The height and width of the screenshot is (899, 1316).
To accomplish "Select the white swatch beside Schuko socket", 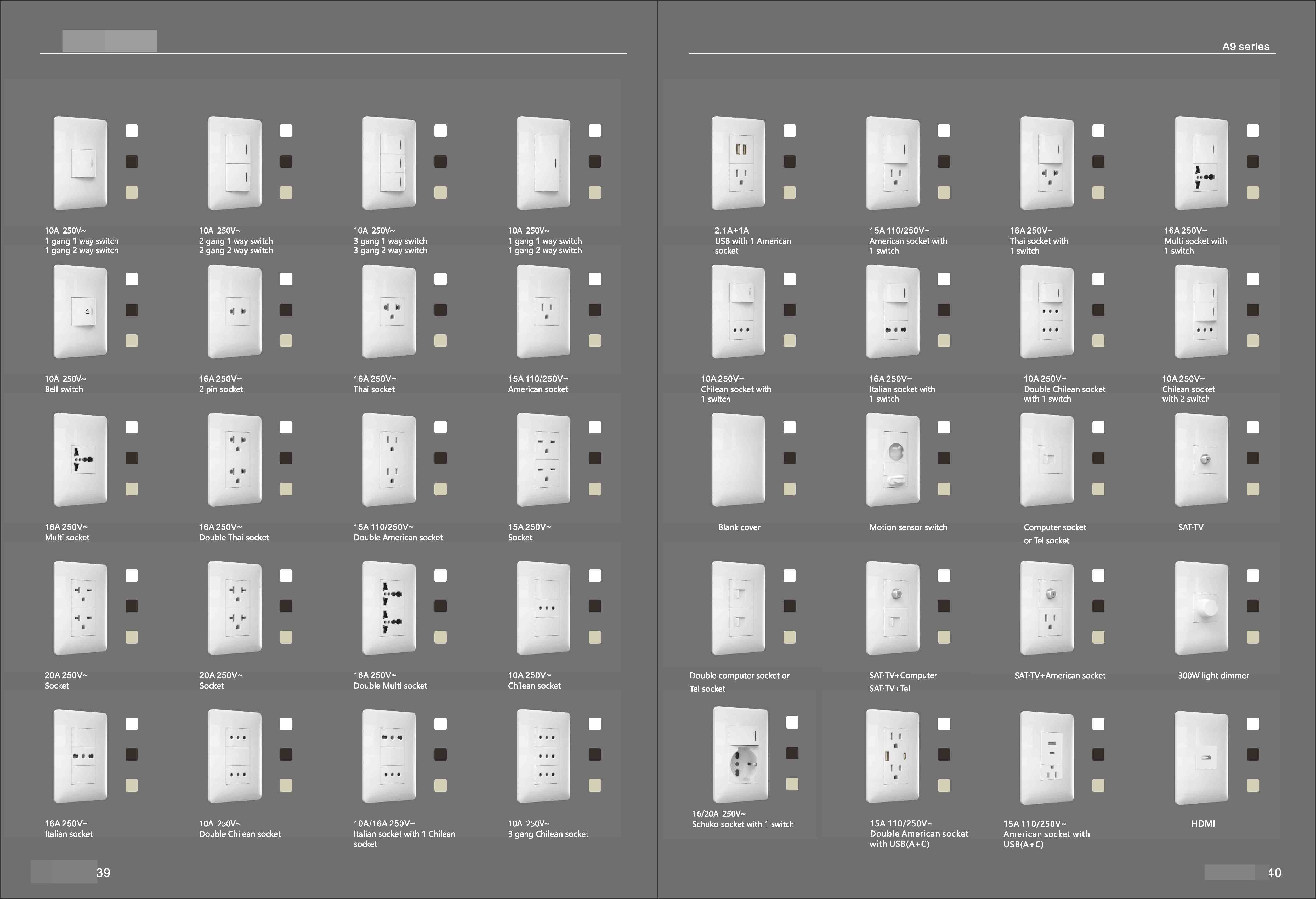I will [792, 722].
